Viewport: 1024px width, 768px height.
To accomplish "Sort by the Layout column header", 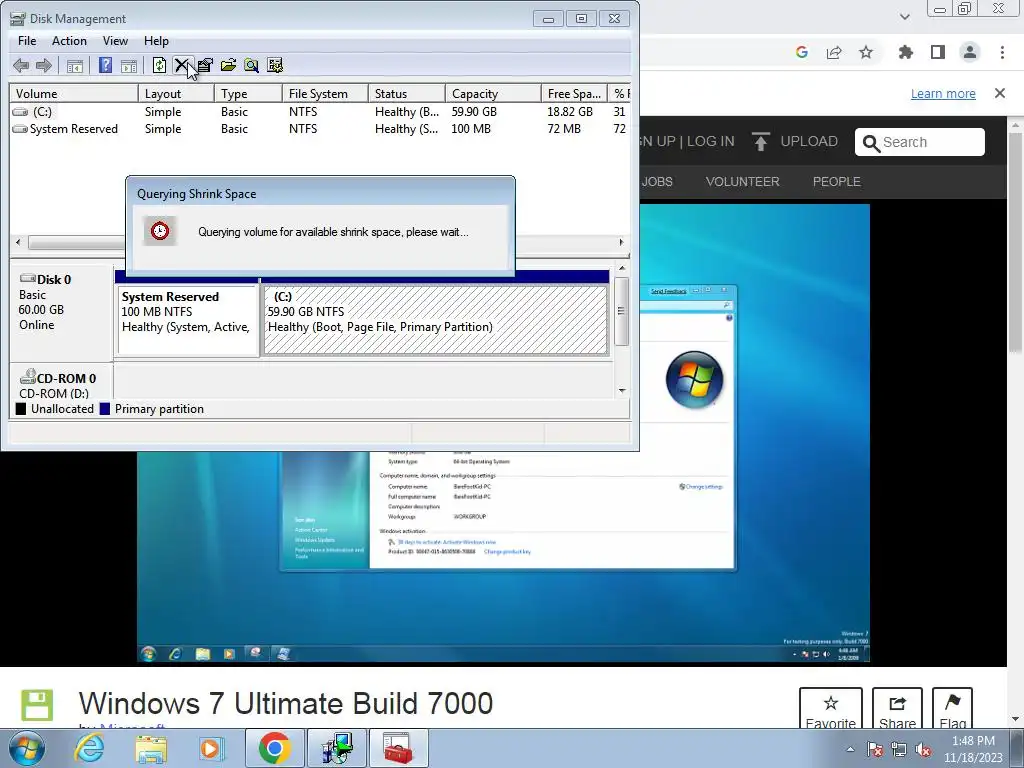I will pos(176,93).
